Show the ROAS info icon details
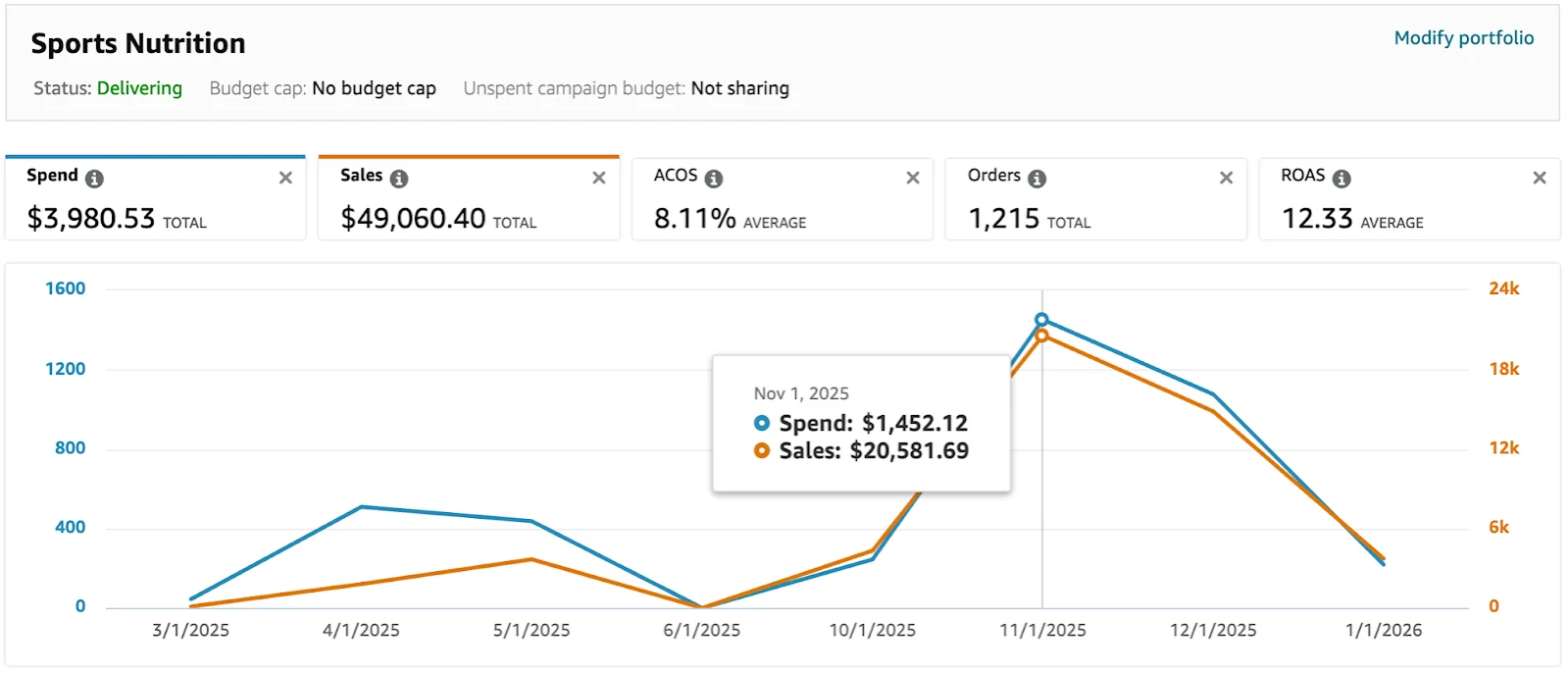 [1341, 179]
